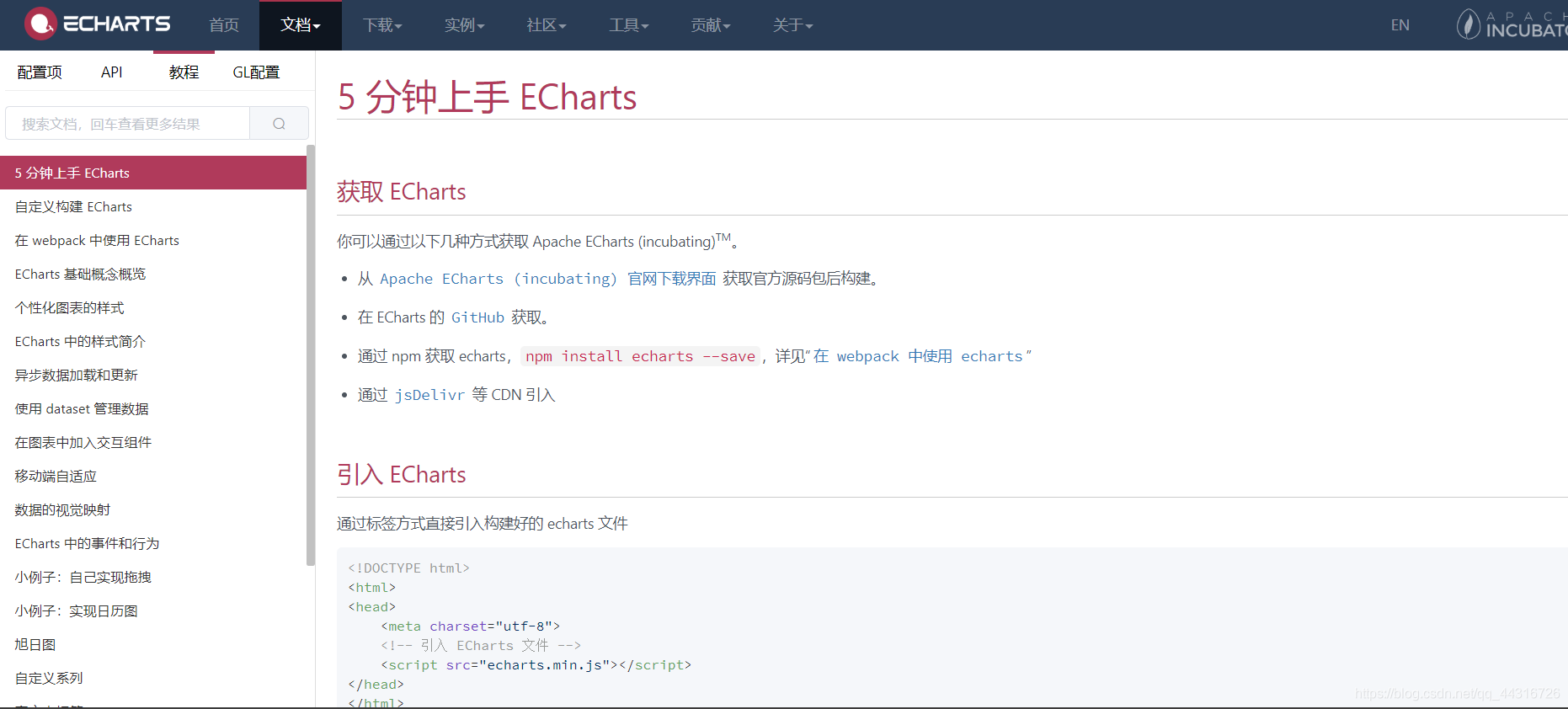Expand the 下载 dropdown menu

coord(382,25)
